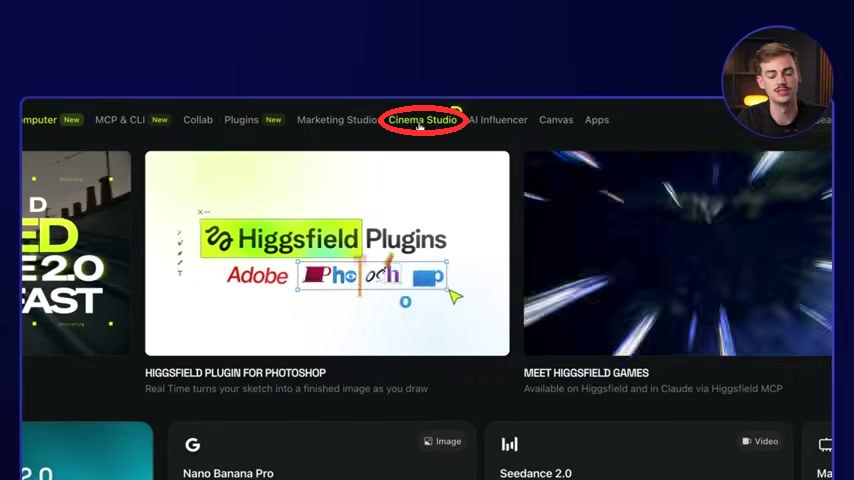Click the Higgsfield Plugins banner image
This screenshot has width=854, height=480.
(x=327, y=253)
